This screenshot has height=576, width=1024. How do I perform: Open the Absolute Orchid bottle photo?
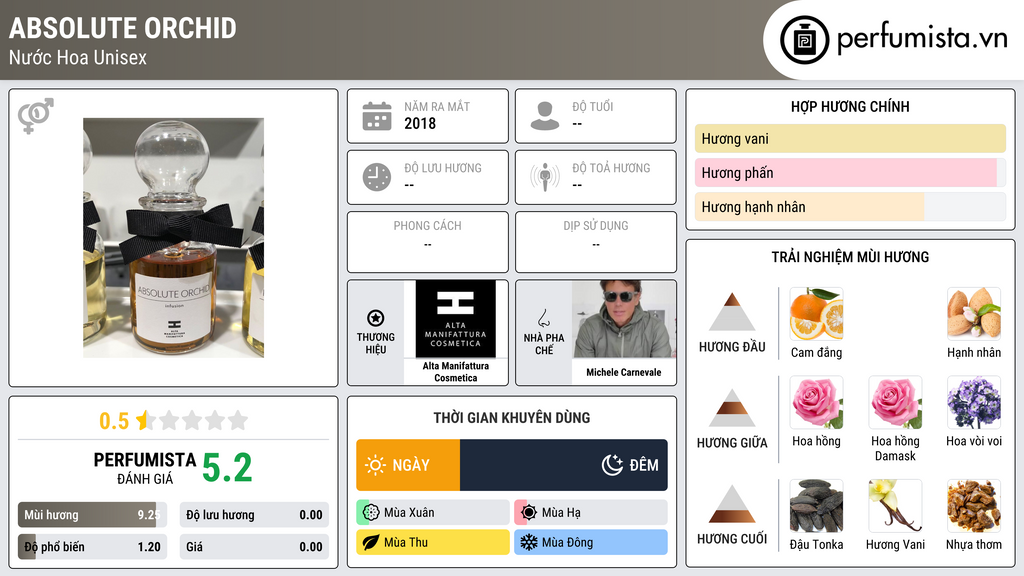[174, 238]
